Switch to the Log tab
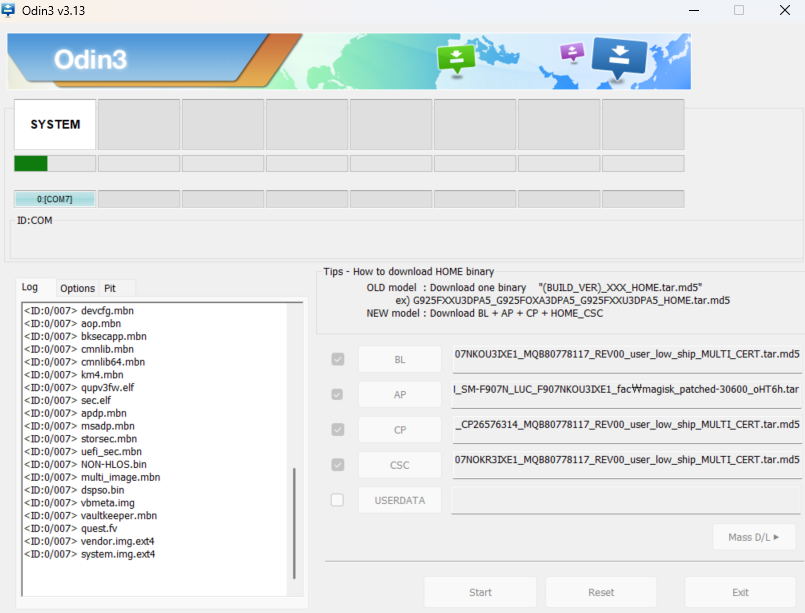The image size is (805, 613). 30,287
